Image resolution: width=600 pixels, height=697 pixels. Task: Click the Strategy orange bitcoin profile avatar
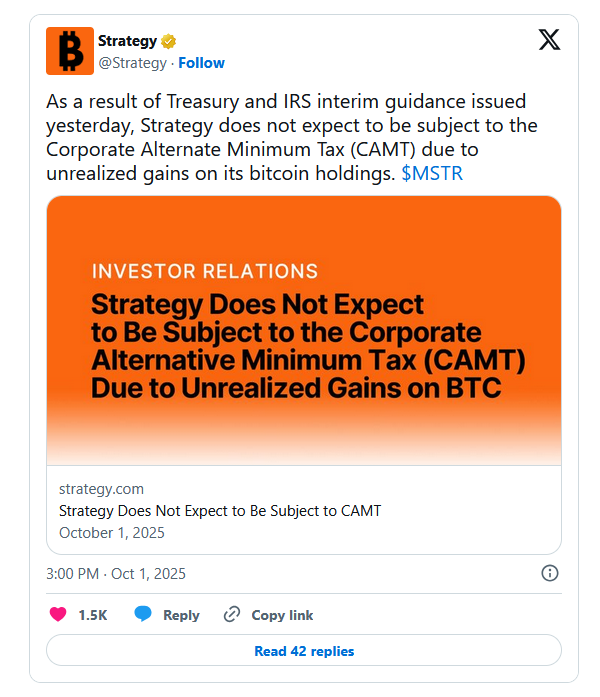click(70, 51)
